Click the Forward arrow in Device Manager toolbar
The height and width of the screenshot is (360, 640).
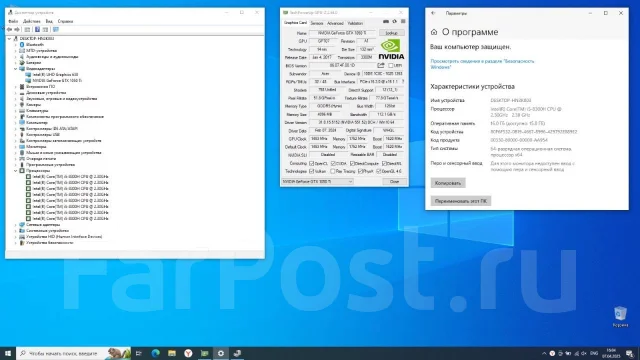[17, 29]
